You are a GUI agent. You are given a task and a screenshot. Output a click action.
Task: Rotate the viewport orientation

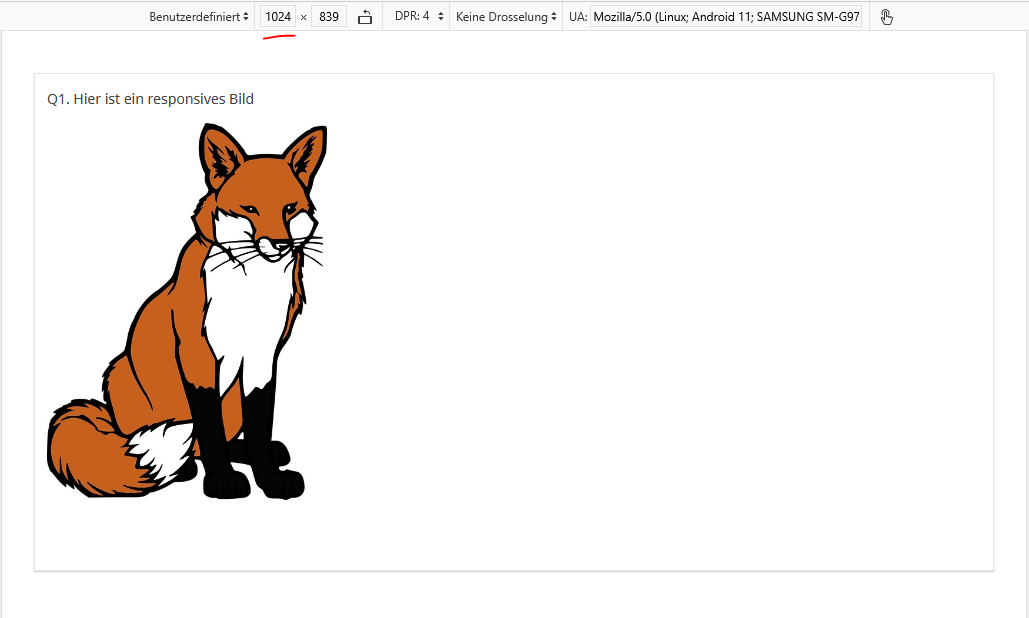tap(365, 17)
